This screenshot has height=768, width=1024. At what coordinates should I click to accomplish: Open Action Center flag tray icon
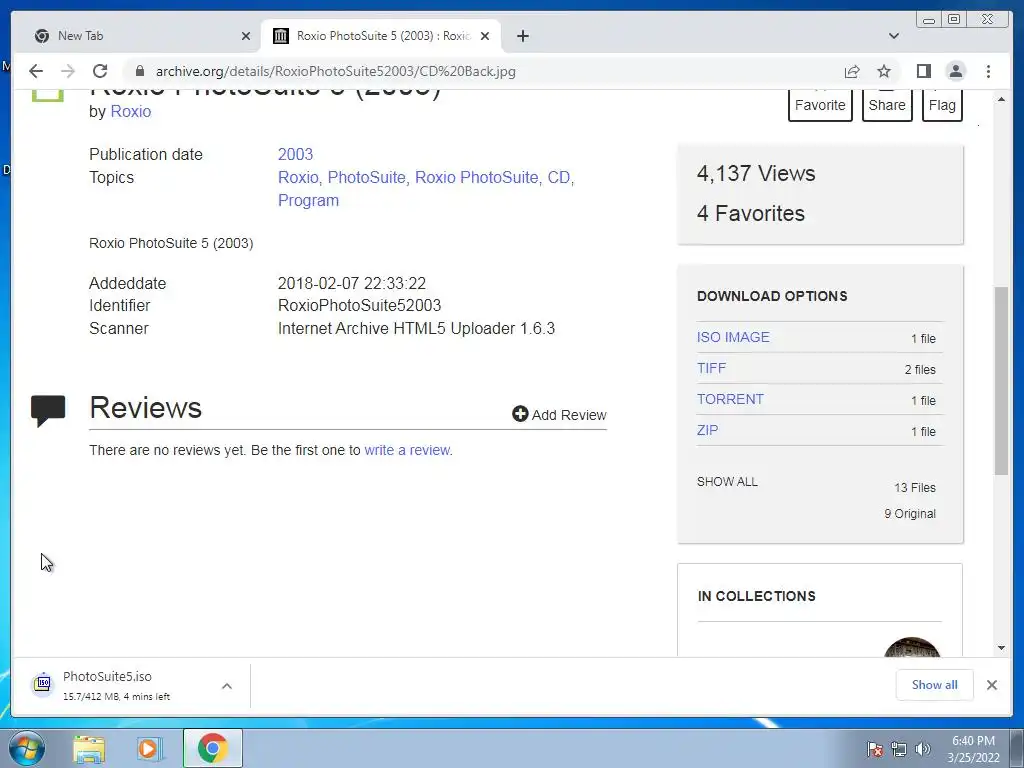pos(875,749)
